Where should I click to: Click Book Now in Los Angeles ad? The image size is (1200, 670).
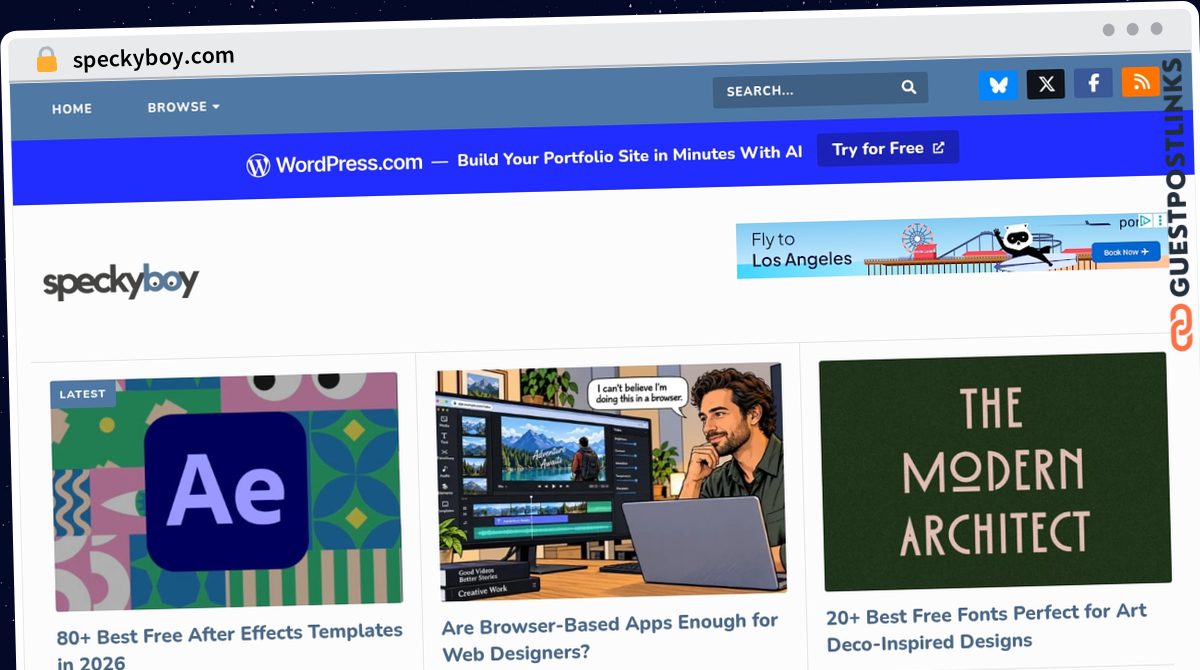[1125, 252]
